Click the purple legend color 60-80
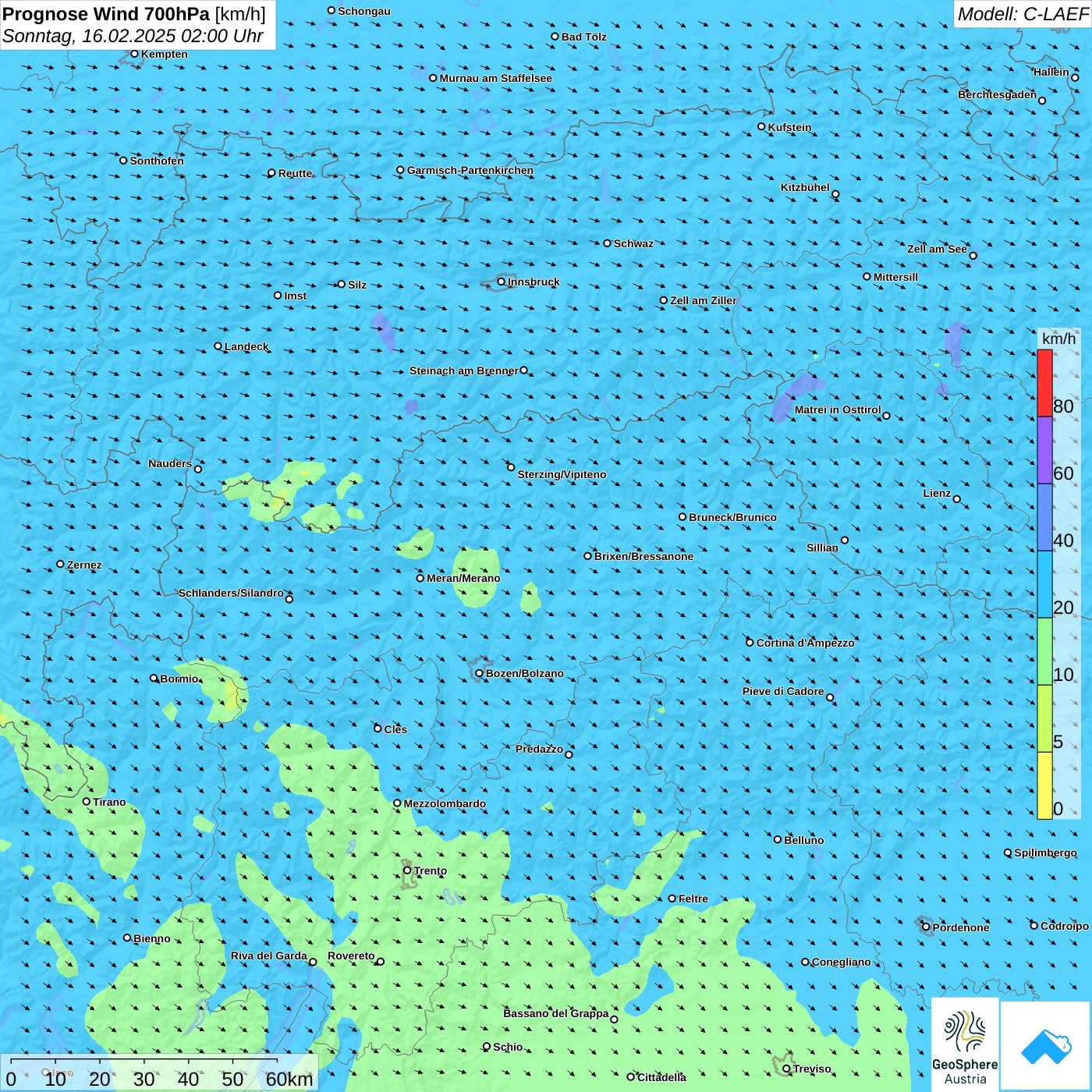The image size is (1092, 1092). [1044, 450]
